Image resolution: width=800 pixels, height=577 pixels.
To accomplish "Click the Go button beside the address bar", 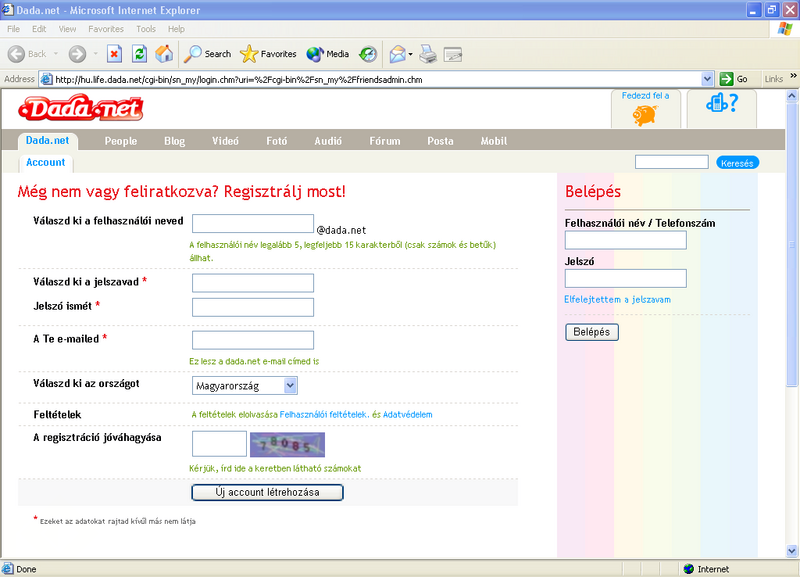I will [x=733, y=79].
